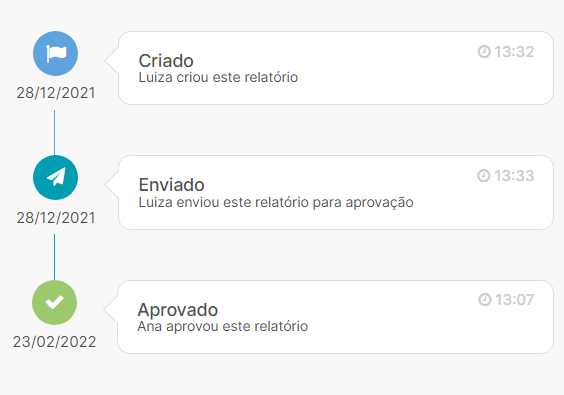
Task: Click the 13:32 timestamp
Action: pyautogui.click(x=514, y=52)
